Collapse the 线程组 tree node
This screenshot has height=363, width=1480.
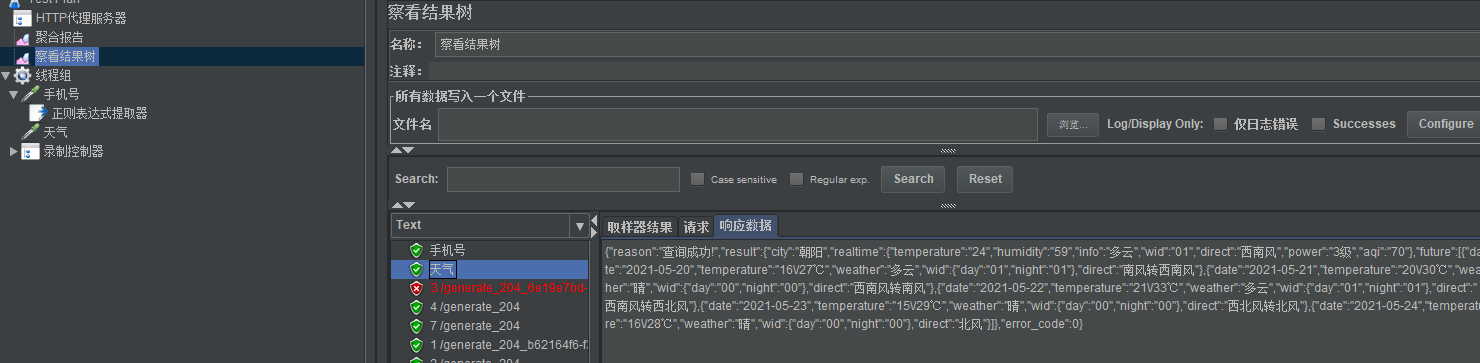[x=6, y=75]
